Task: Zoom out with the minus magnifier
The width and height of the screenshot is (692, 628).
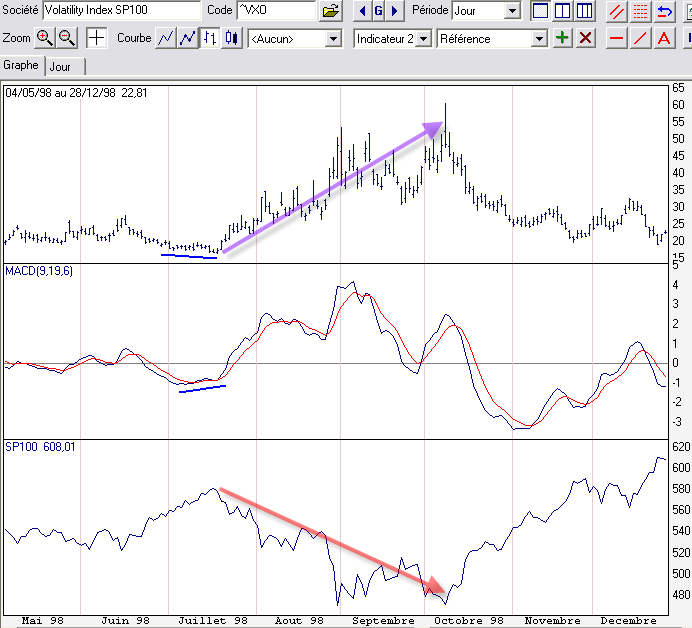Action: 67,38
